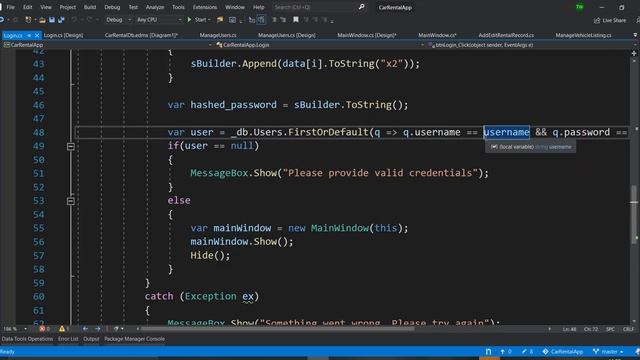640x360 pixels.
Task: Click hashed_password on line 46
Action: (x=233, y=105)
